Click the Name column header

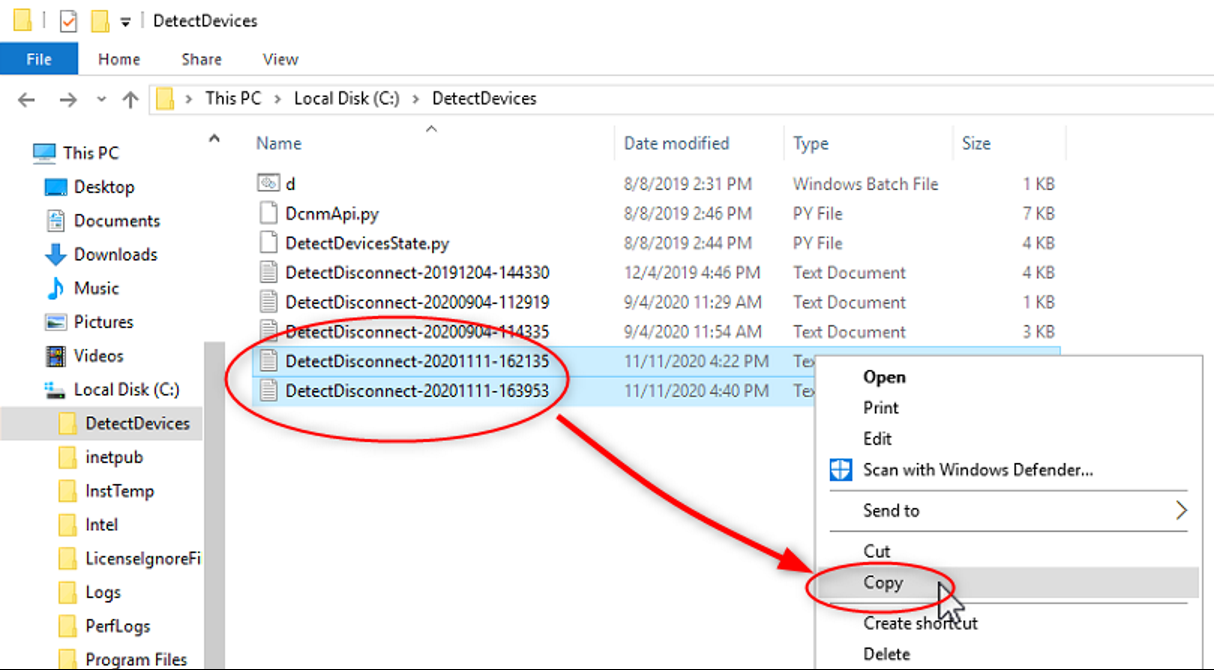pos(279,143)
